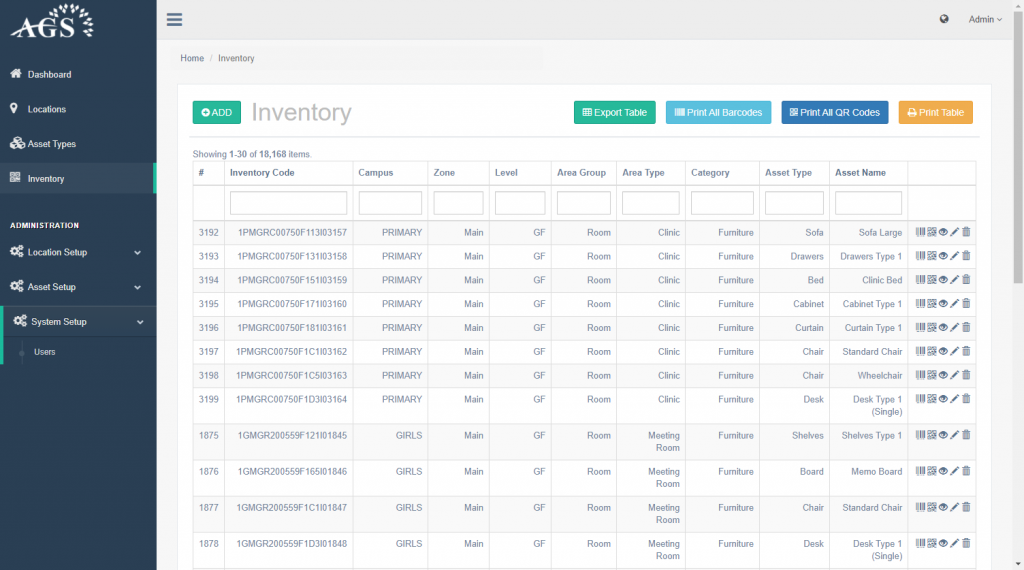View the Standard Chair clinic row eye icon
The height and width of the screenshot is (570, 1024).
point(943,352)
